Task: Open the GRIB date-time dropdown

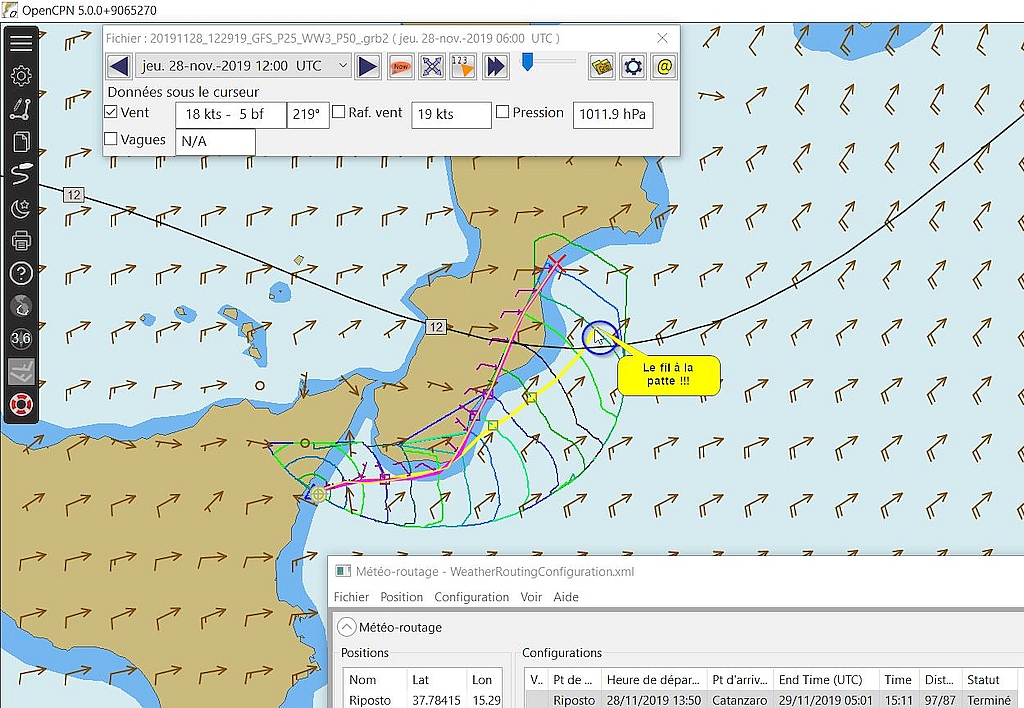Action: pyautogui.click(x=343, y=66)
